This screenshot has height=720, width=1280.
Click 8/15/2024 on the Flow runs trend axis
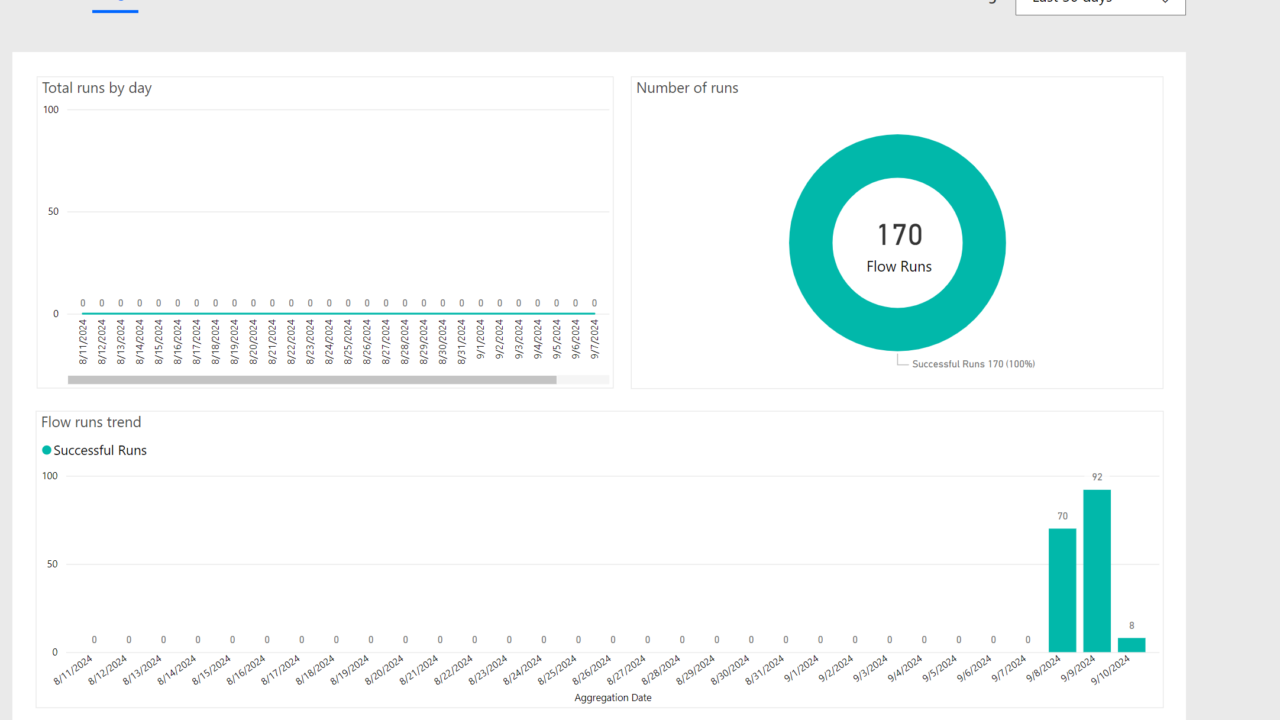(213, 671)
